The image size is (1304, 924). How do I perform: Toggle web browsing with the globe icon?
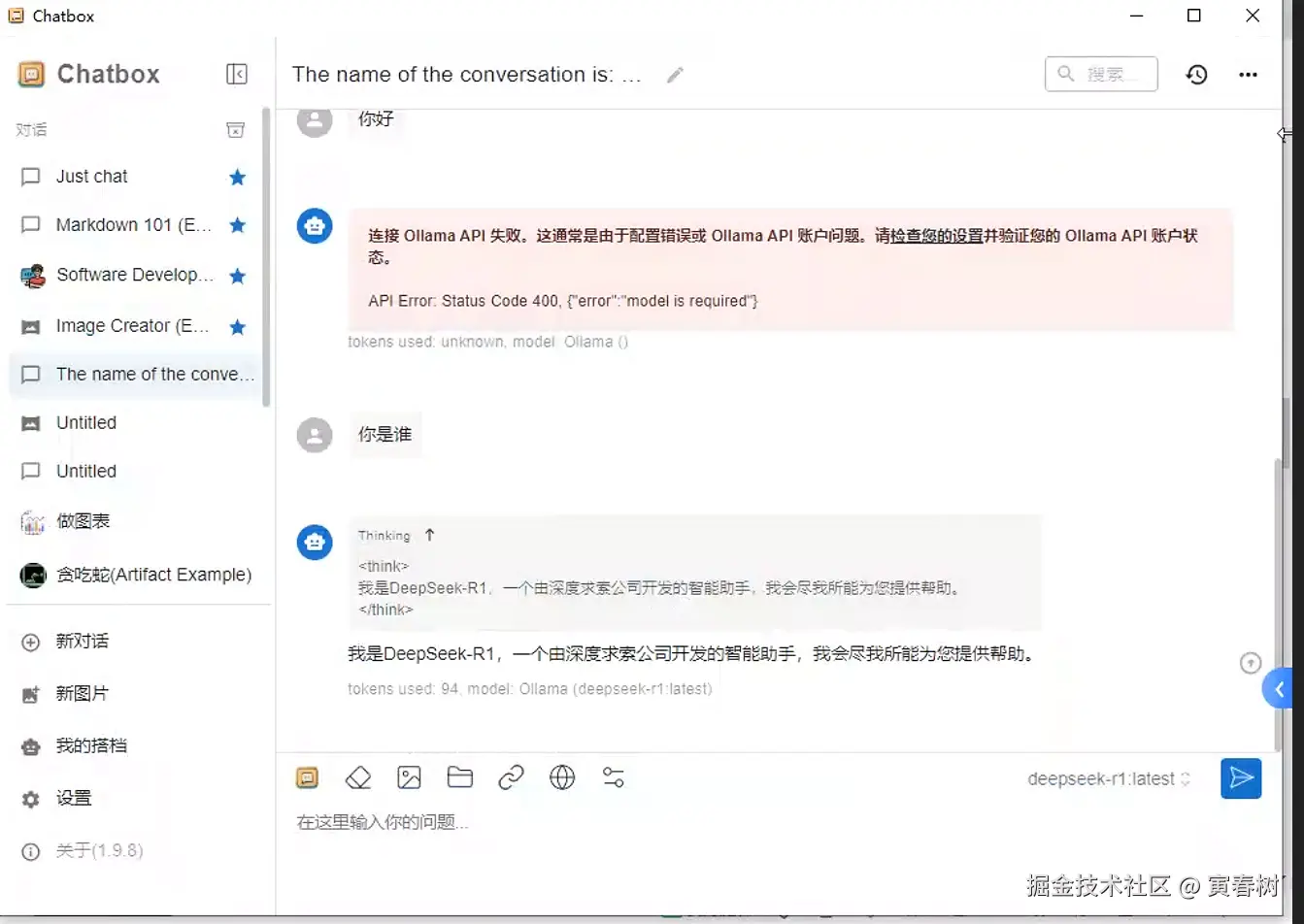click(562, 777)
